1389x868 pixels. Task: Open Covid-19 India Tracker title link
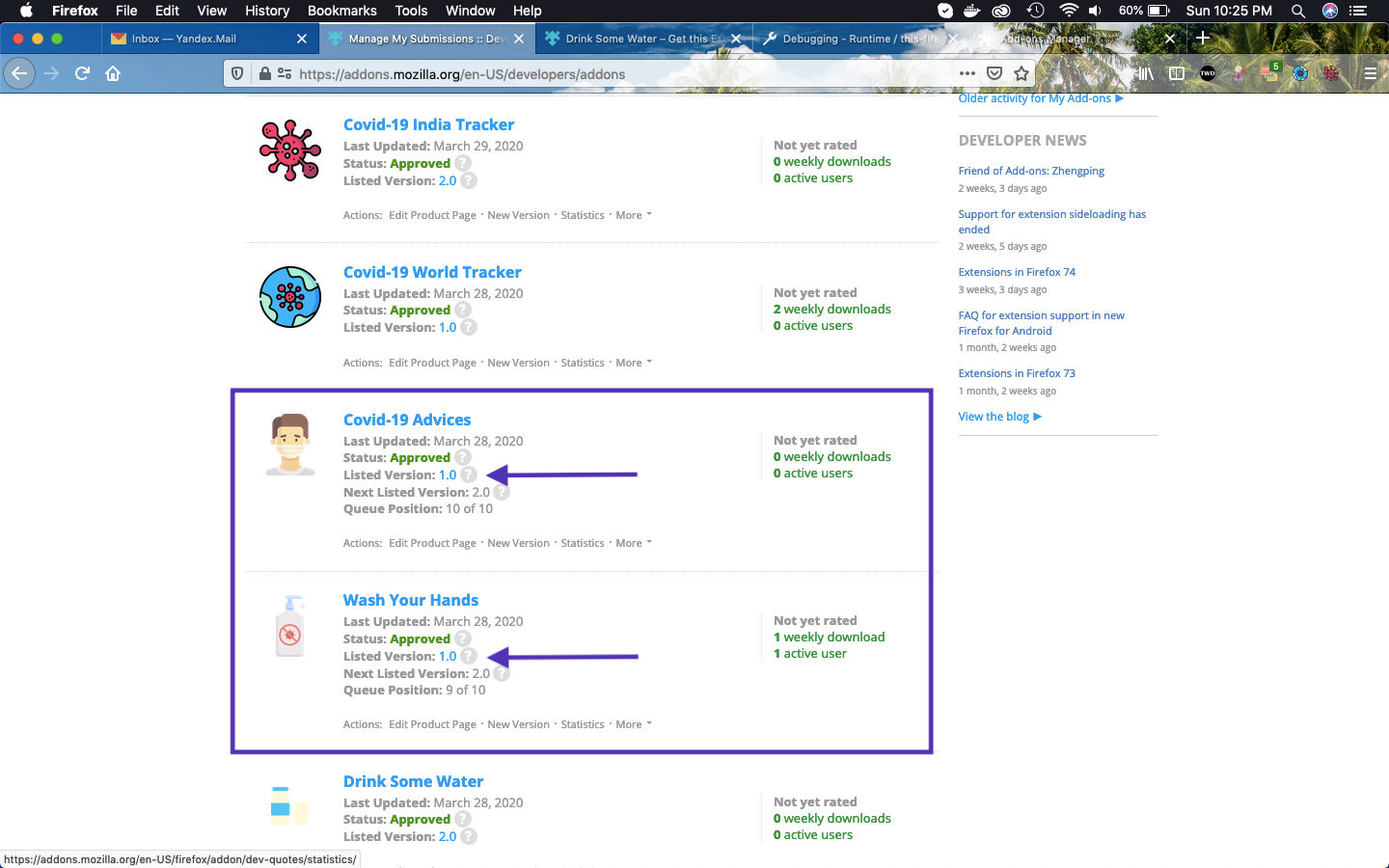coord(428,124)
